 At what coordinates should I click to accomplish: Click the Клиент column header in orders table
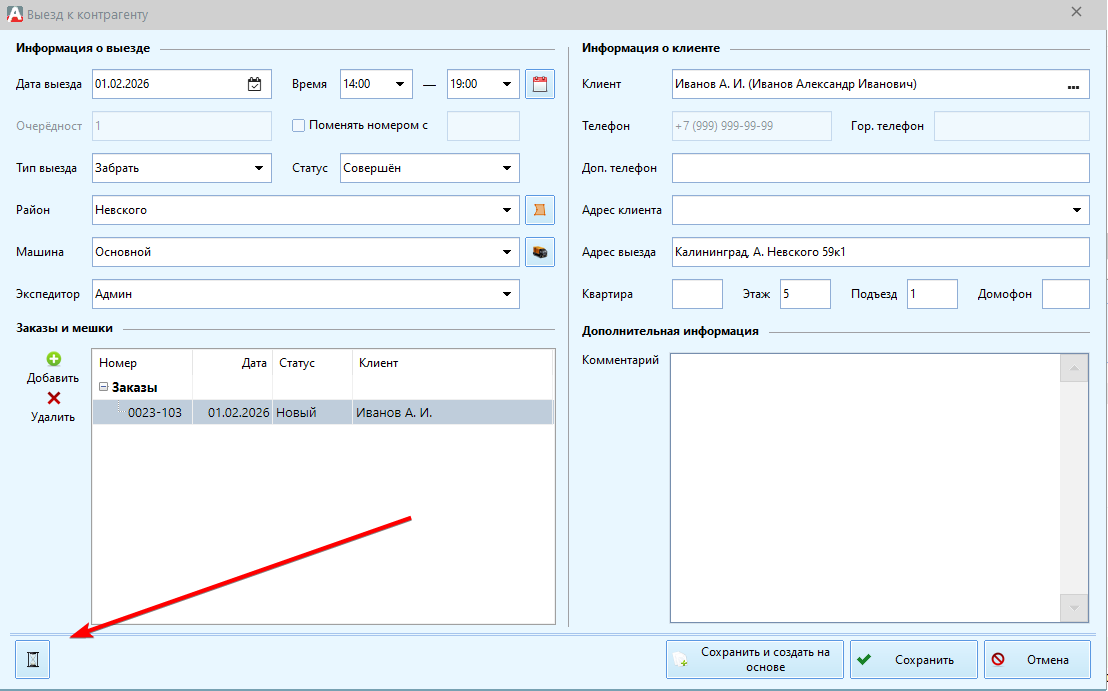(x=452, y=363)
